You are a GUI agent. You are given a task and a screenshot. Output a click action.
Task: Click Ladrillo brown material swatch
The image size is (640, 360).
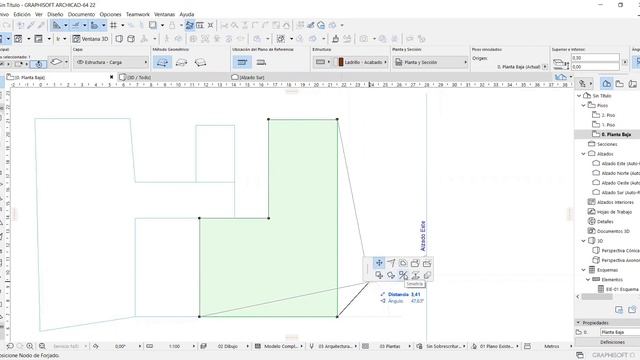point(340,62)
